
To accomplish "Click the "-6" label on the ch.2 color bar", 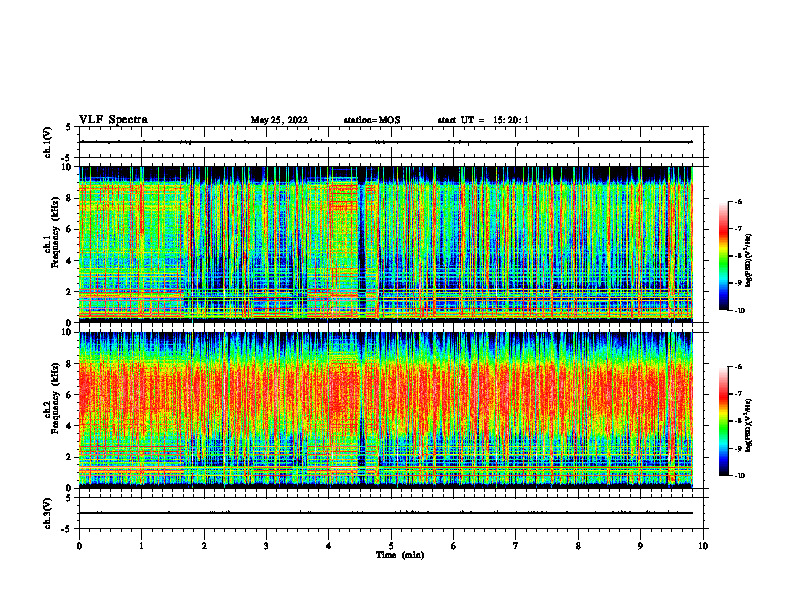I will pyautogui.click(x=738, y=367).
